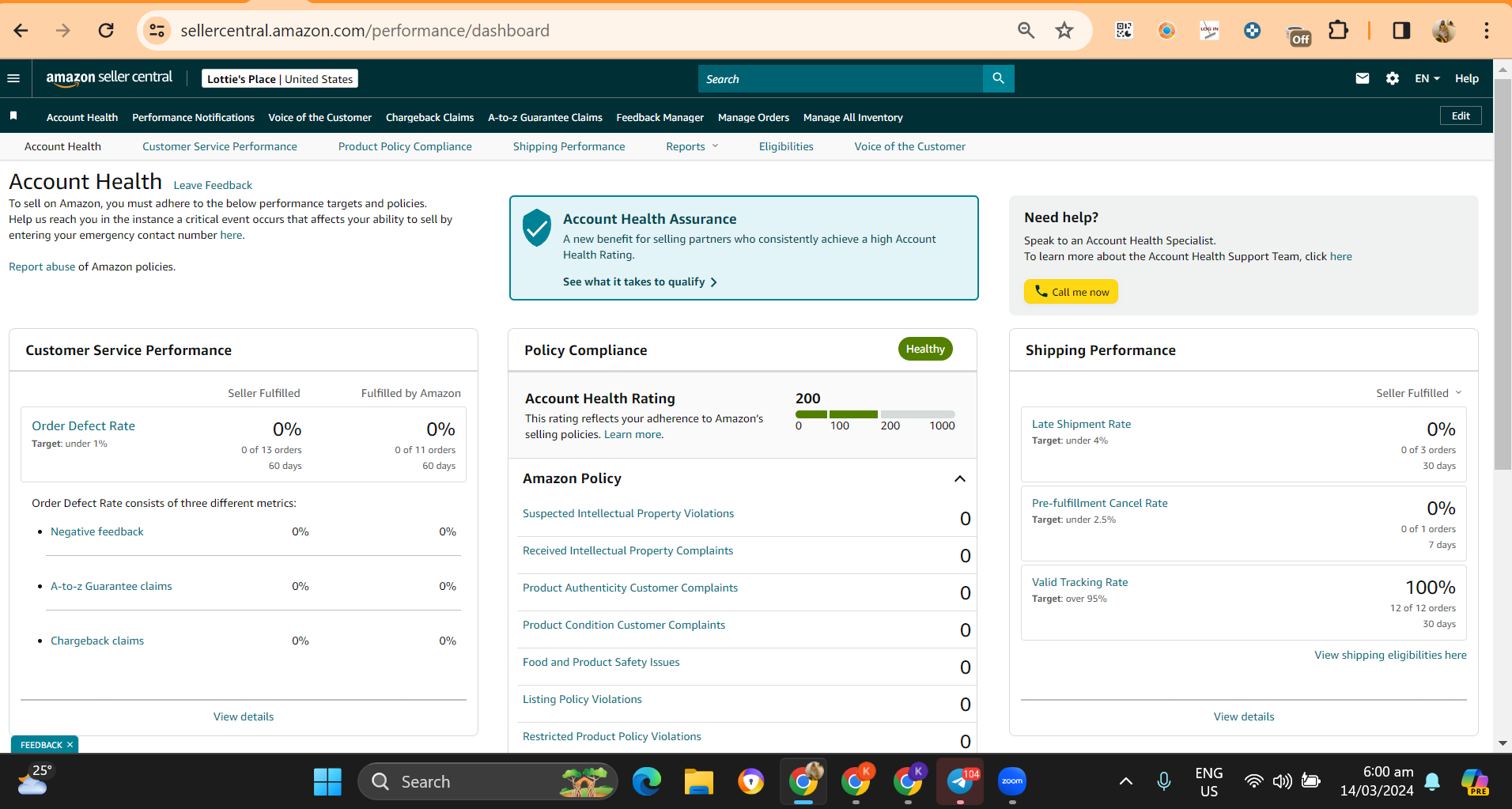
Task: Toggle the Chrome side panel
Action: pos(1401,31)
